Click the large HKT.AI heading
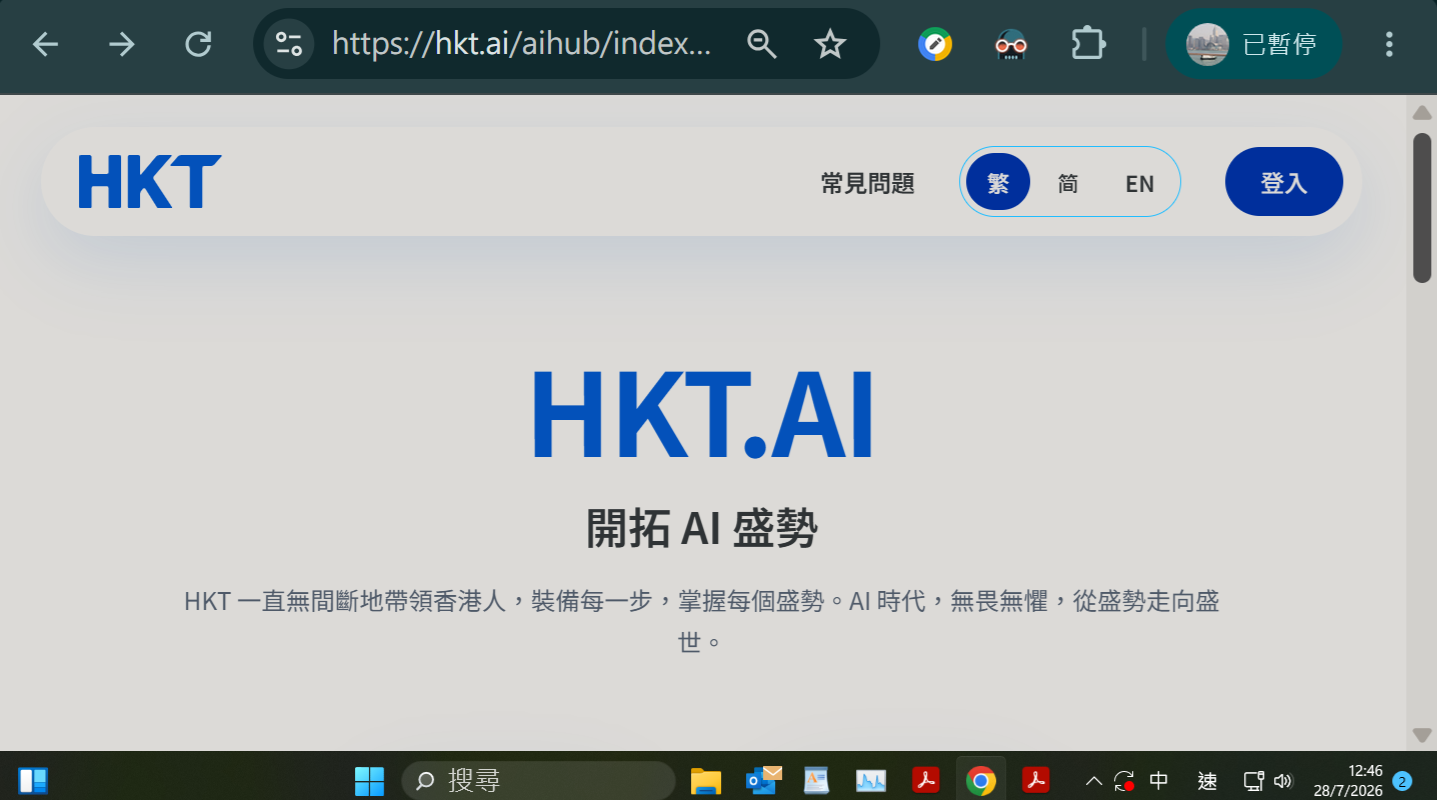 pyautogui.click(x=703, y=415)
